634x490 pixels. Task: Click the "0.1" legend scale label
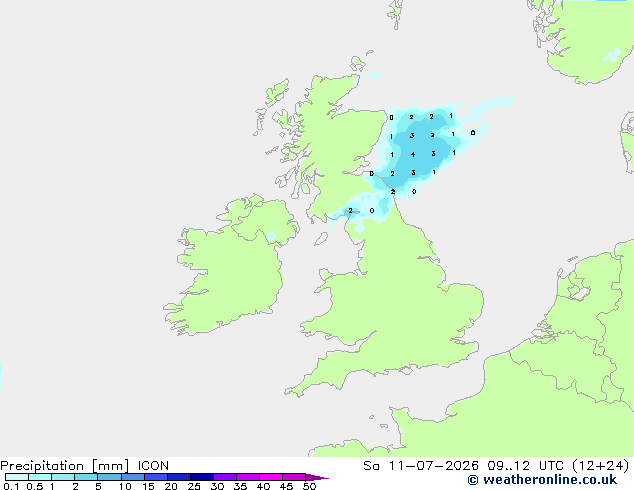[11, 486]
